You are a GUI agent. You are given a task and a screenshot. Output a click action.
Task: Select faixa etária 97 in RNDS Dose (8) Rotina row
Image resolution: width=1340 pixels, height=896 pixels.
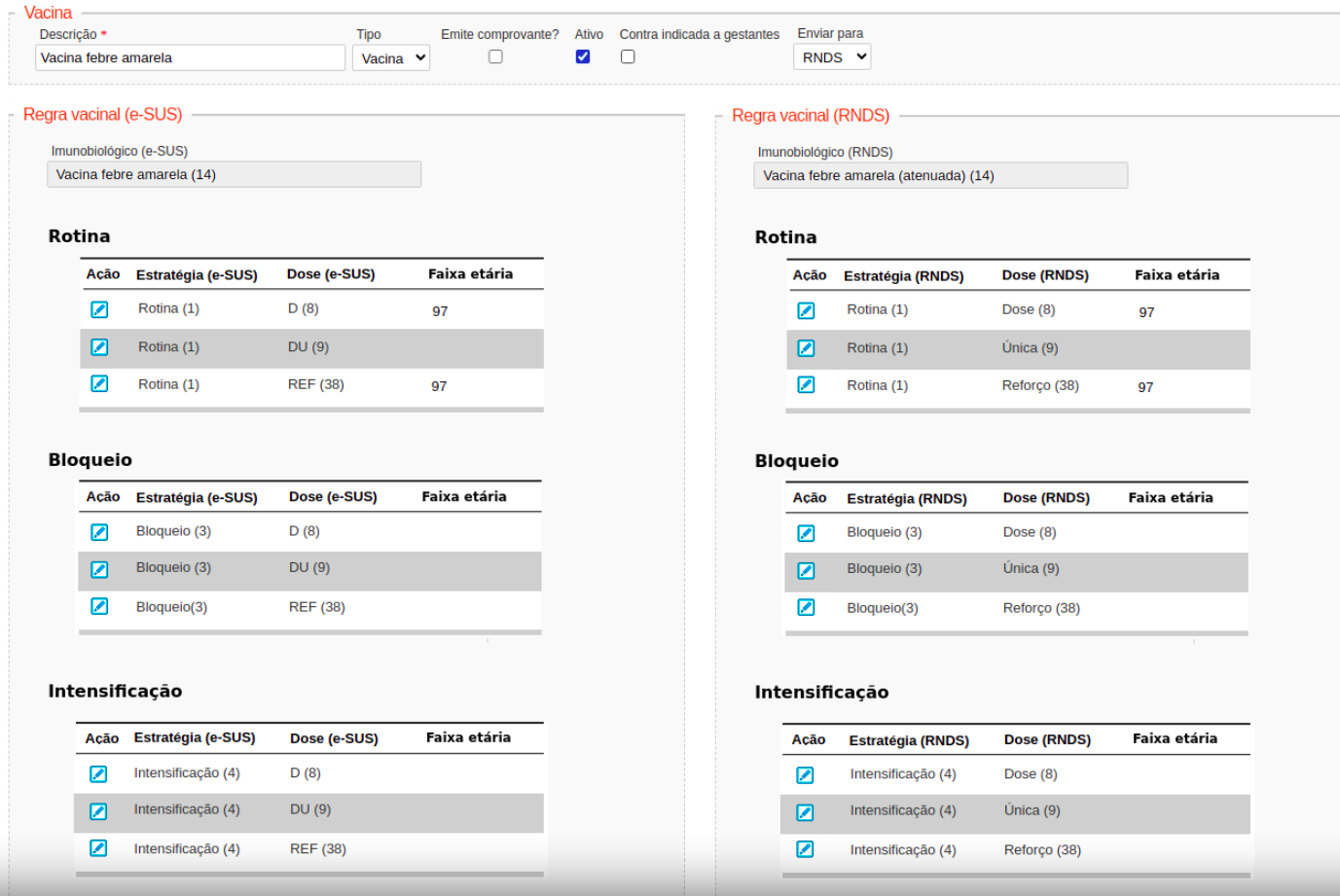coord(1146,312)
